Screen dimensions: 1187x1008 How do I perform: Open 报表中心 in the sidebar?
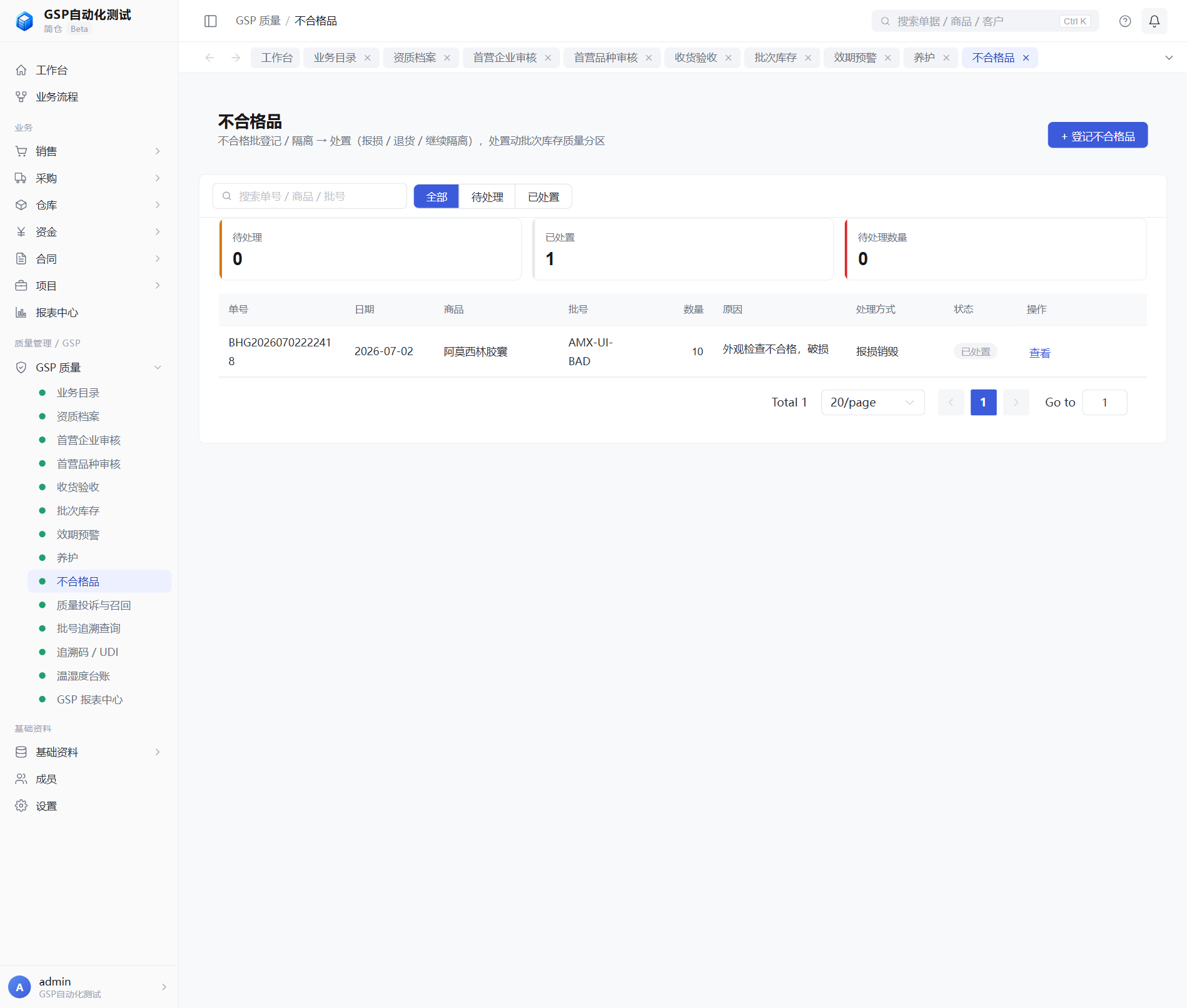tap(89, 313)
